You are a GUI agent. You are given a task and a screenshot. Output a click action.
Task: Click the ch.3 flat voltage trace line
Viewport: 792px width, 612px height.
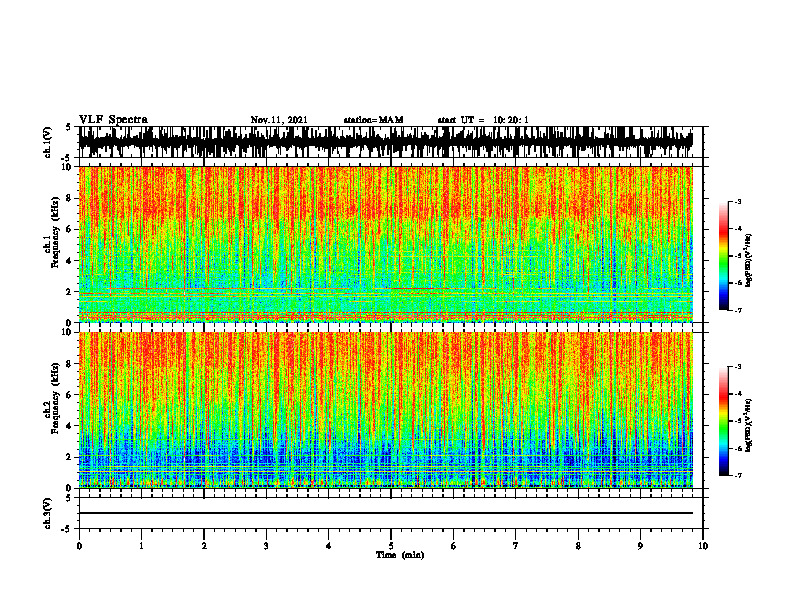(x=386, y=513)
